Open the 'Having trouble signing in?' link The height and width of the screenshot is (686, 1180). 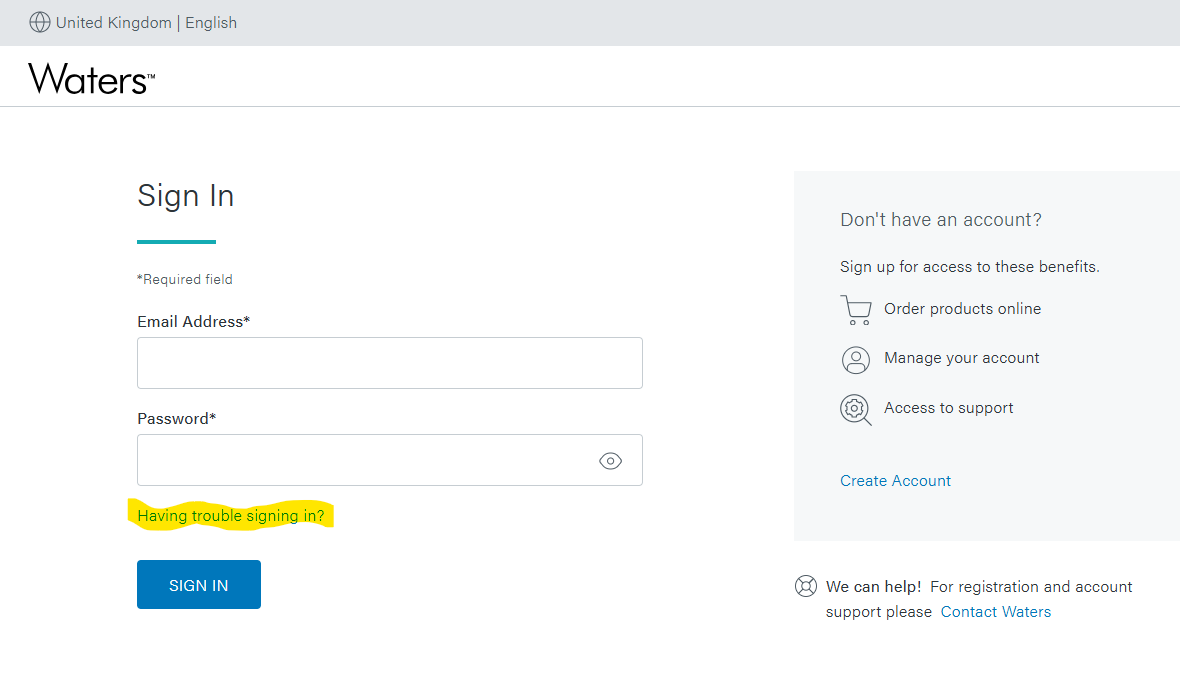pyautogui.click(x=231, y=516)
